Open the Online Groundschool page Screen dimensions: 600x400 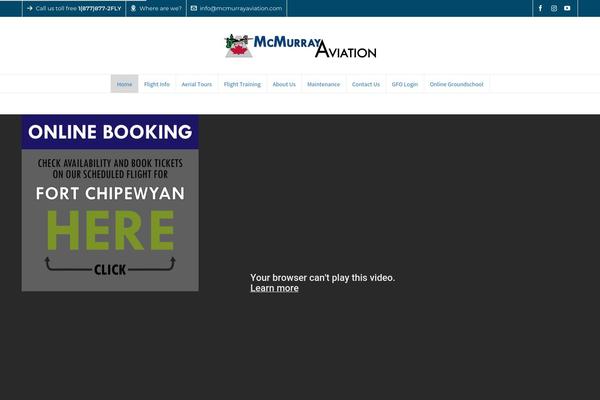pos(457,84)
